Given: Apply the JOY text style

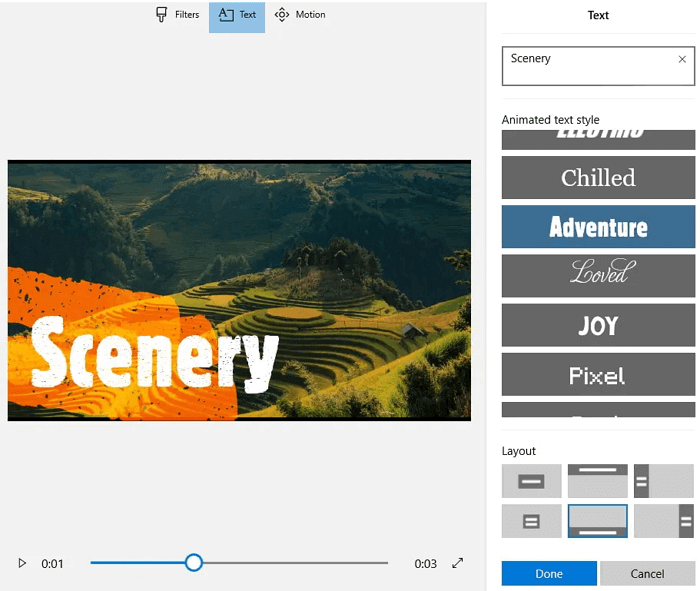Looking at the screenshot, I should coord(598,325).
